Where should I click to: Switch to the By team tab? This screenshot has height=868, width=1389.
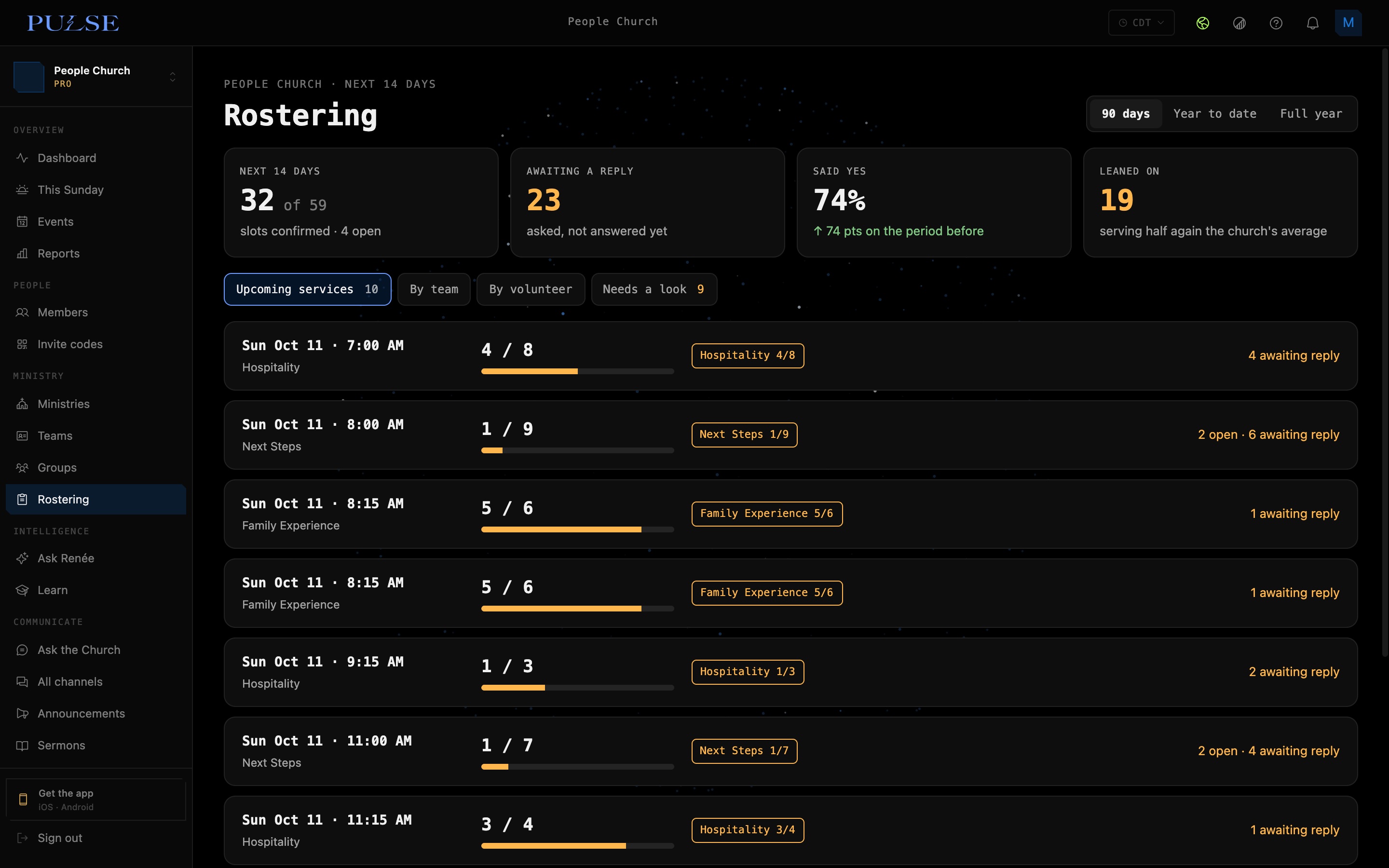pyautogui.click(x=434, y=289)
